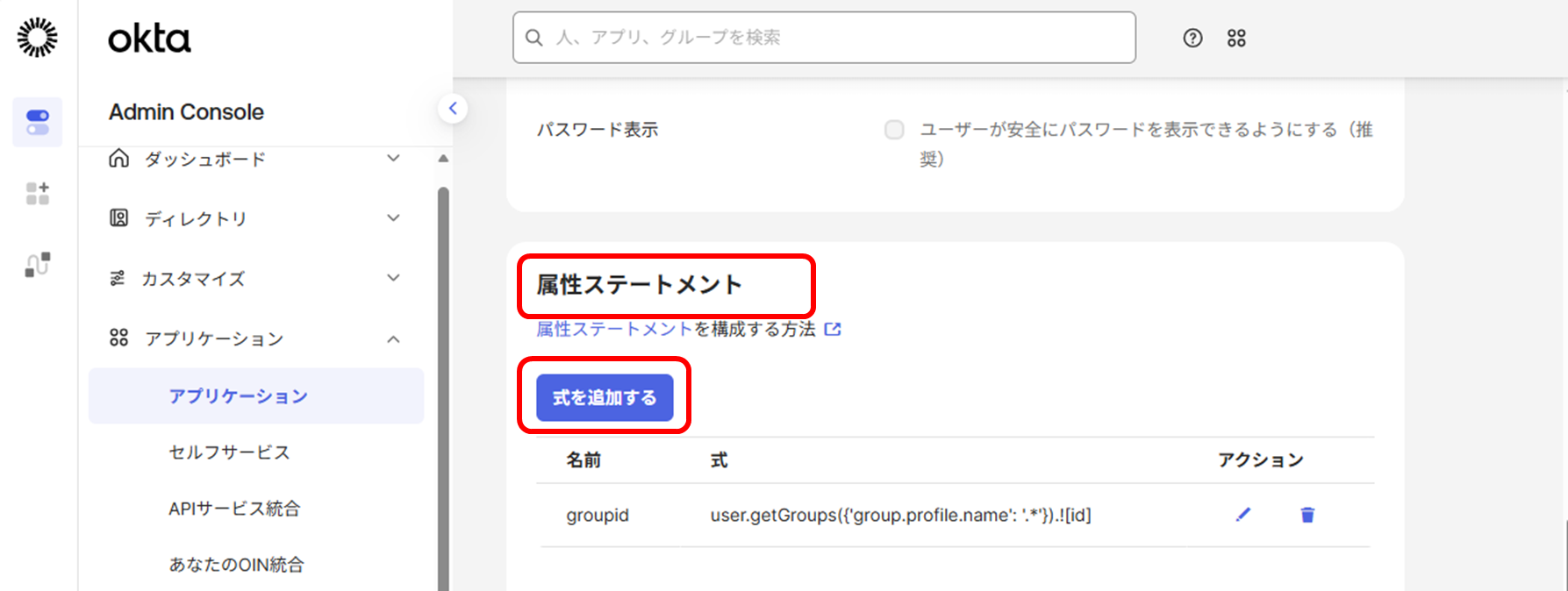The image size is (1568, 591).
Task: Open the add-apps grid icon in left rail
Action: (38, 193)
